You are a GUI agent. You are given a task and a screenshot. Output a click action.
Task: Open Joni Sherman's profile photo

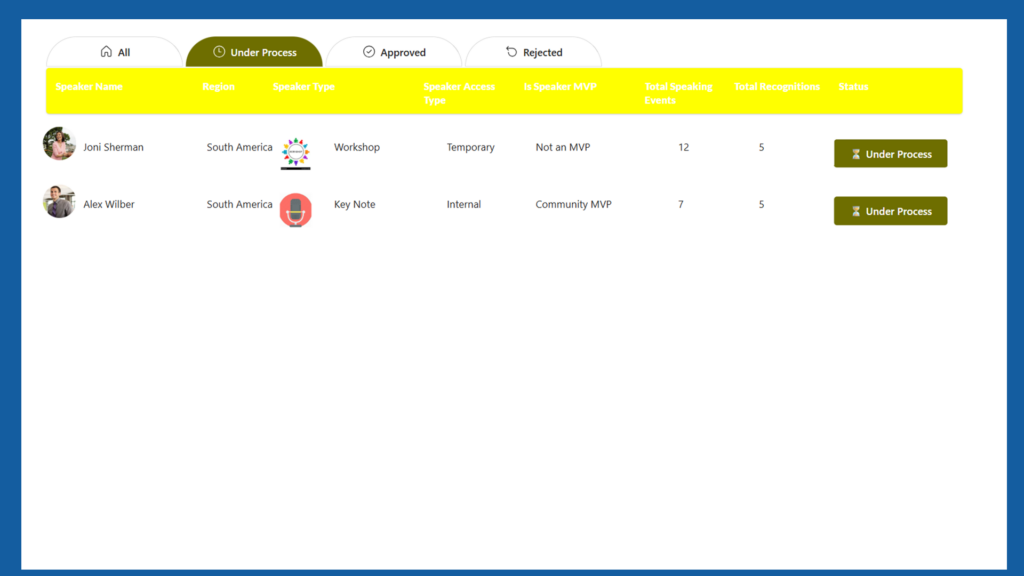pyautogui.click(x=59, y=144)
